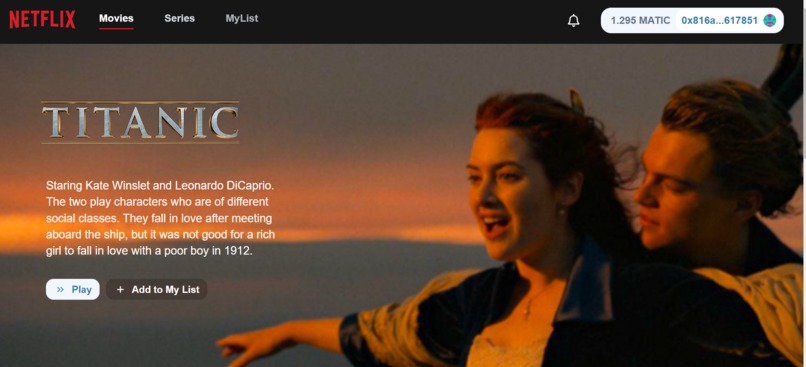
Task: Add Titanic to My List
Action: [x=157, y=289]
